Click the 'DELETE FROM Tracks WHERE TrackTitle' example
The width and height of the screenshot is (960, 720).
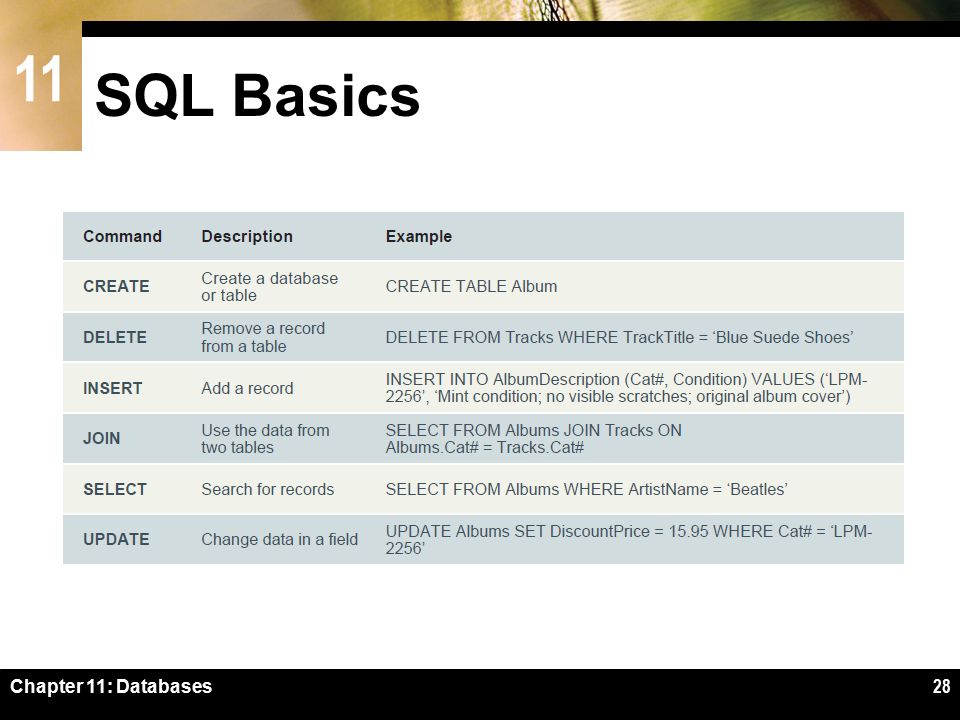[x=620, y=337]
